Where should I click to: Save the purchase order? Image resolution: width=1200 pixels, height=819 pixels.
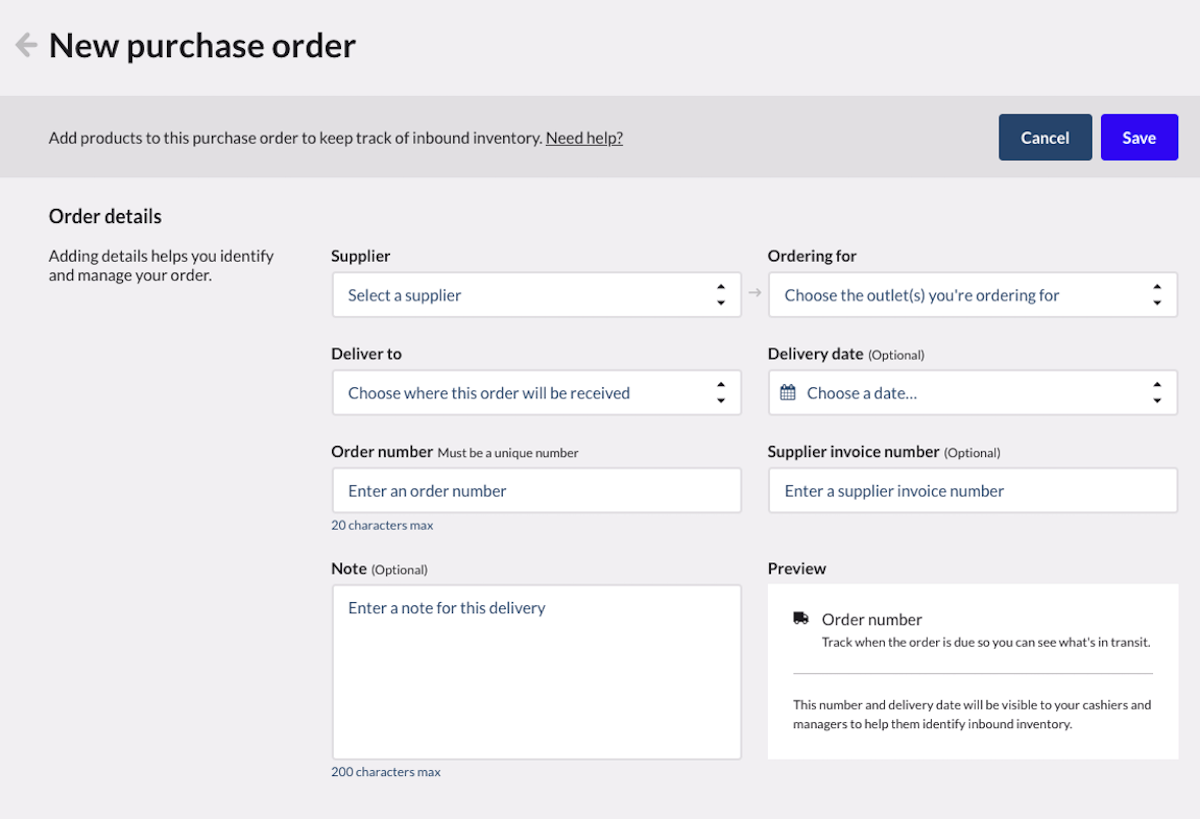click(1139, 138)
